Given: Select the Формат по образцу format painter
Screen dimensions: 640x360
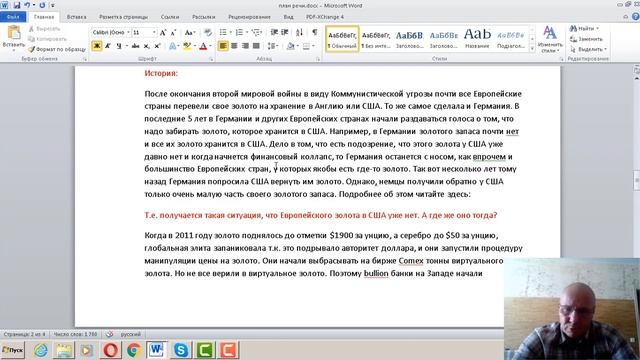Looking at the screenshot, I should tap(57, 49).
